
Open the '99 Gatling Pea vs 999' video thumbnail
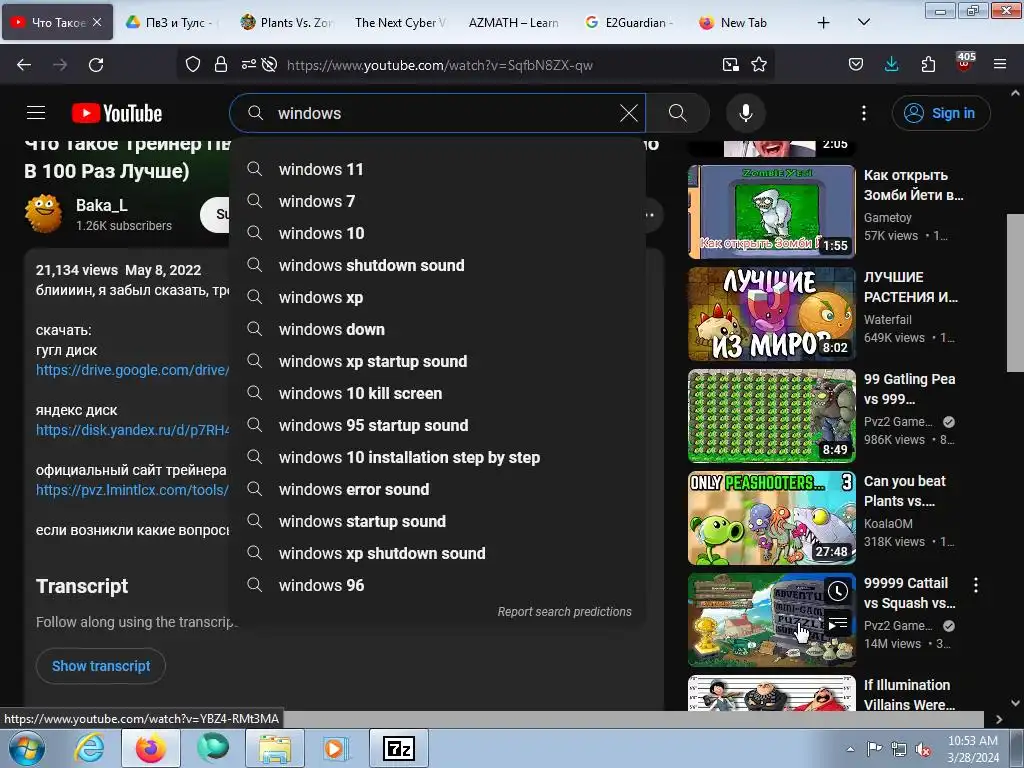[771, 415]
